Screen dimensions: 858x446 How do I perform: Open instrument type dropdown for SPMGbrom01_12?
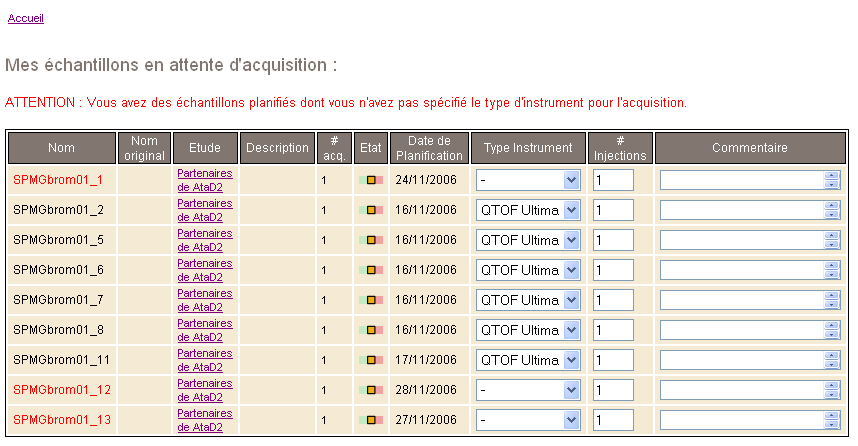tap(528, 390)
